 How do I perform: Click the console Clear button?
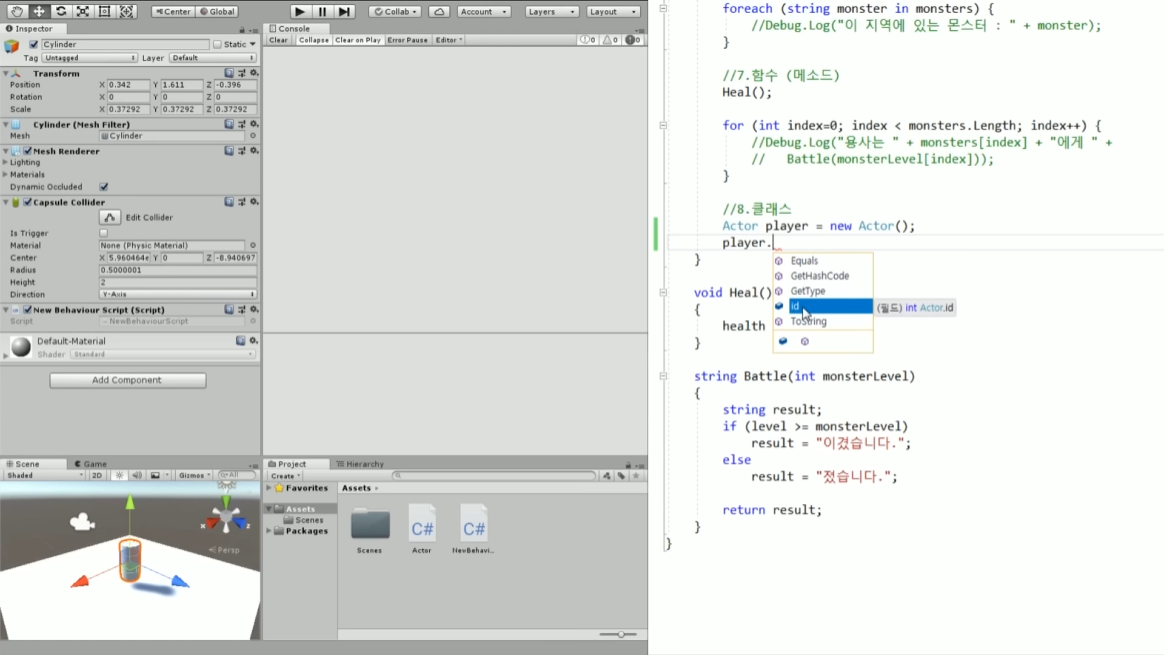click(x=278, y=40)
